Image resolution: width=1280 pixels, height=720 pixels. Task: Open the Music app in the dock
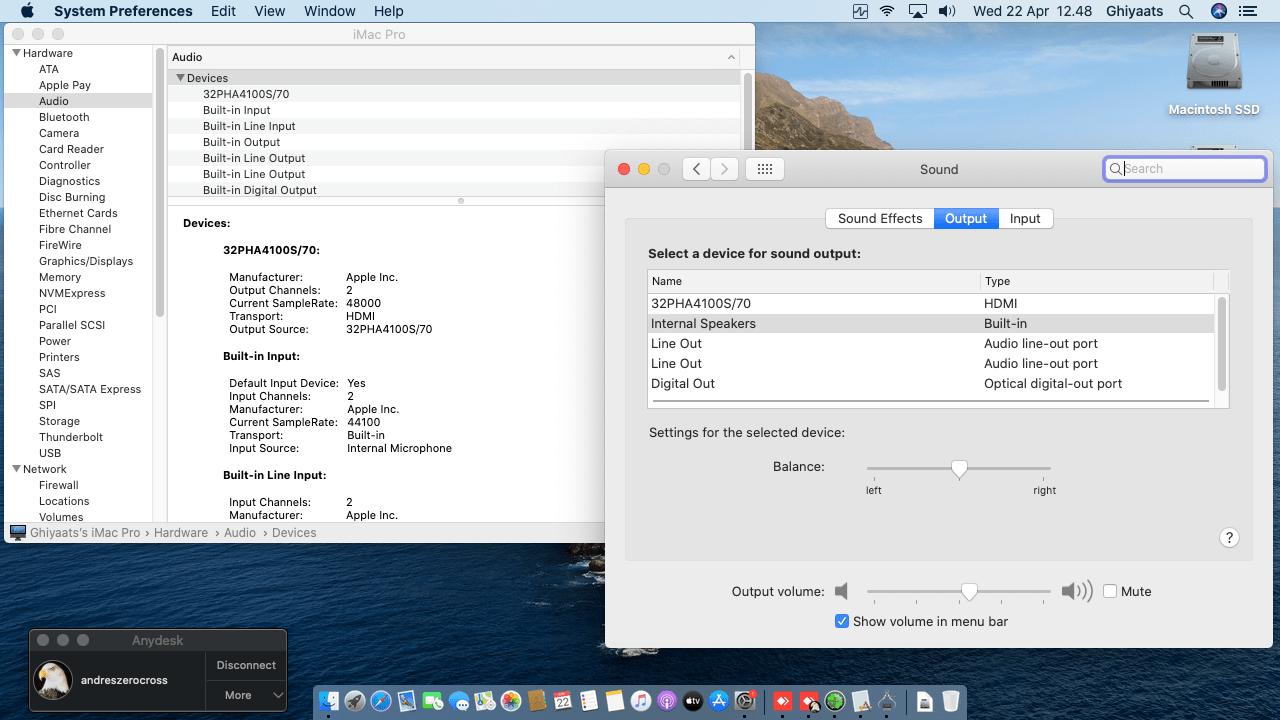[x=641, y=702]
